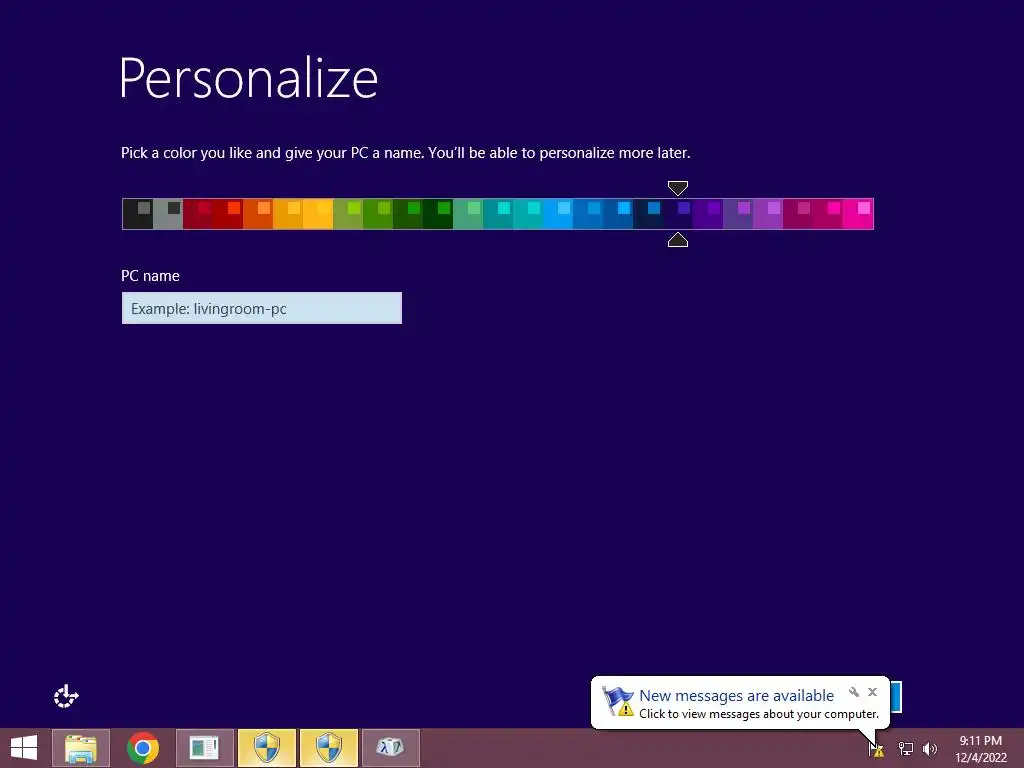This screenshot has width=1024, height=768.
Task: Select the orchid light purple swatch
Action: 769,214
